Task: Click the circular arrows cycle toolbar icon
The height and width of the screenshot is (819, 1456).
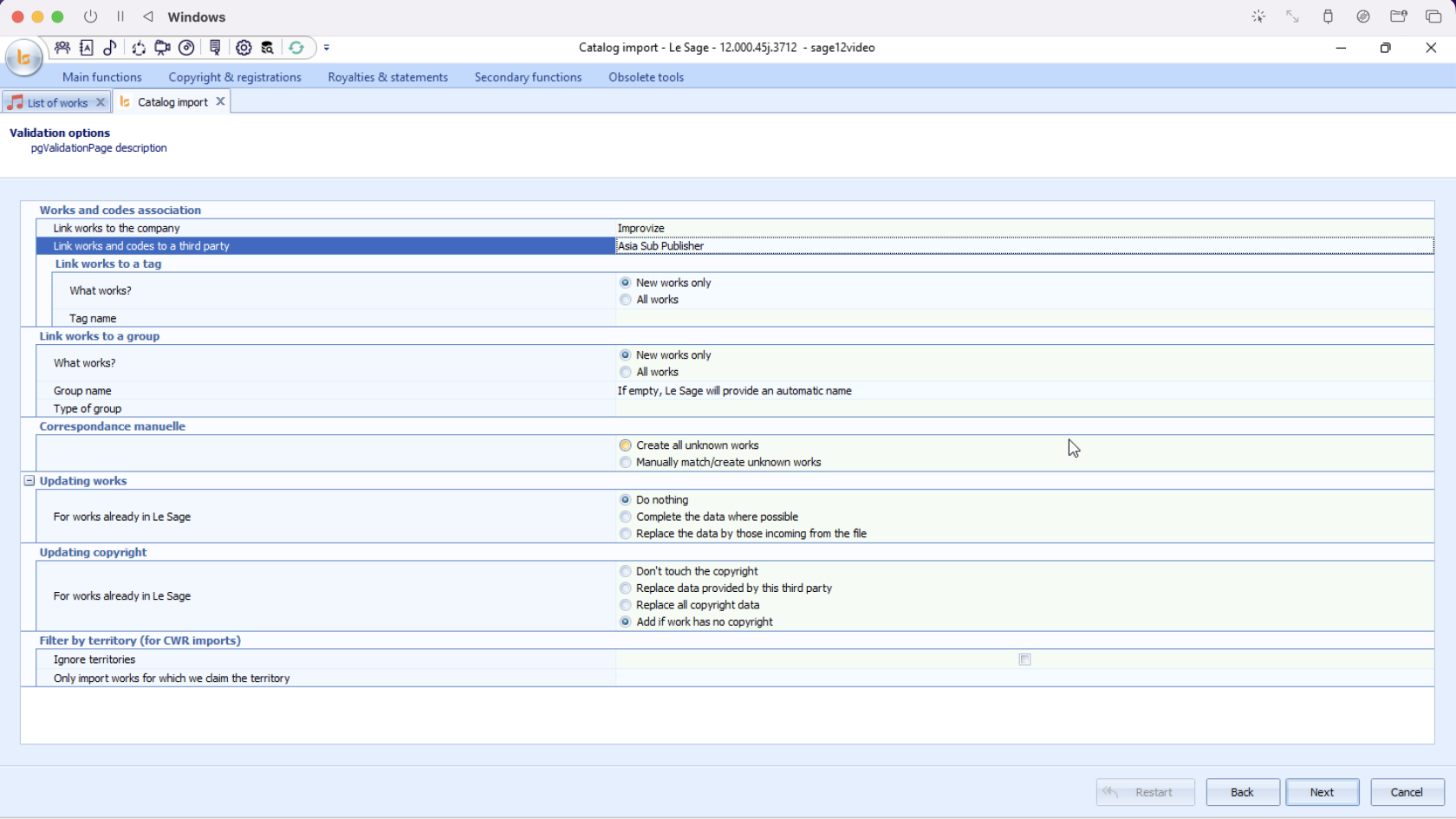Action: (139, 48)
